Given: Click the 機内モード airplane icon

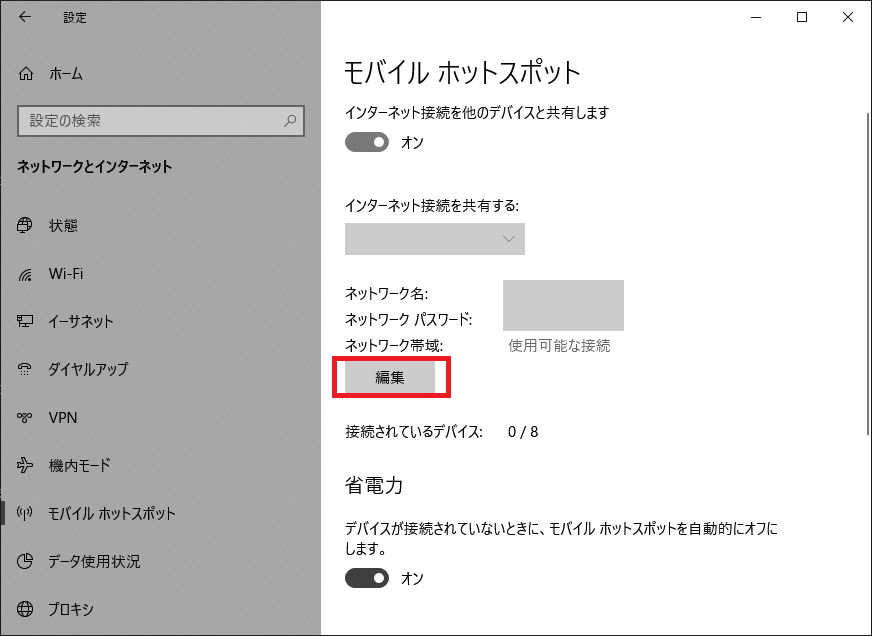Looking at the screenshot, I should (26, 466).
